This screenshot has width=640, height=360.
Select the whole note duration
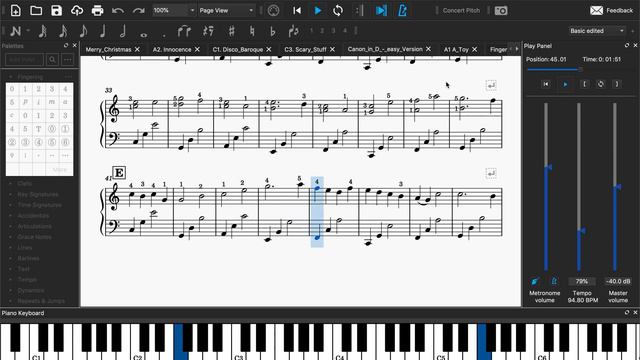(x=143, y=35)
